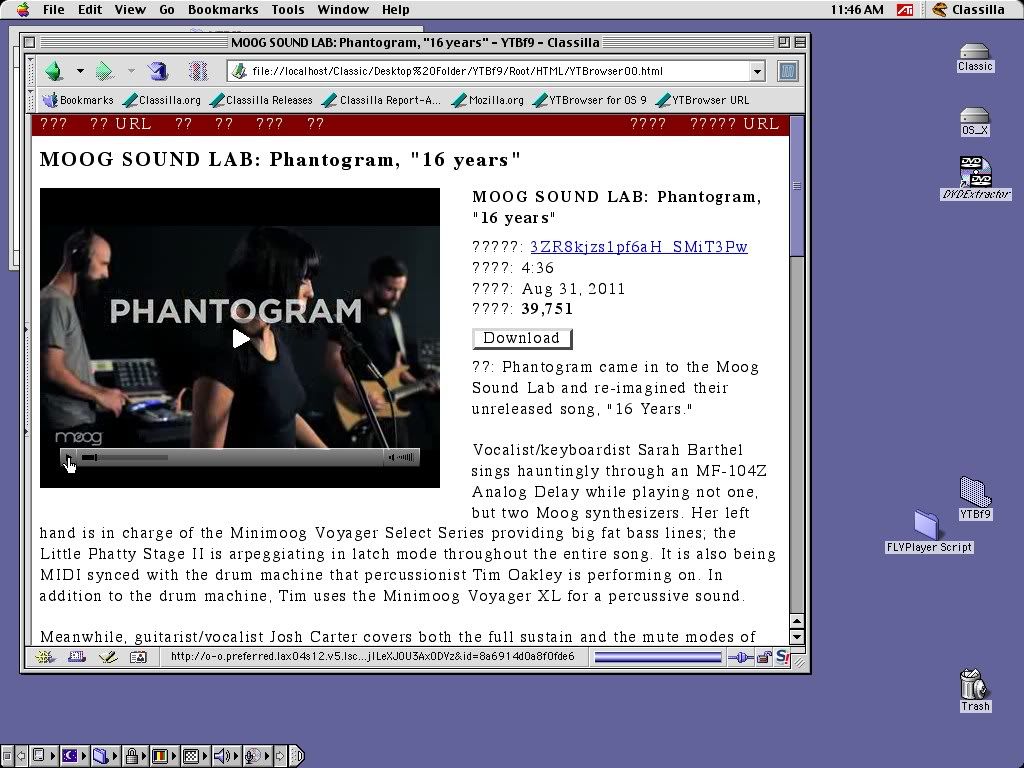
Task: Open Composer icon in status bar
Action: 108,657
